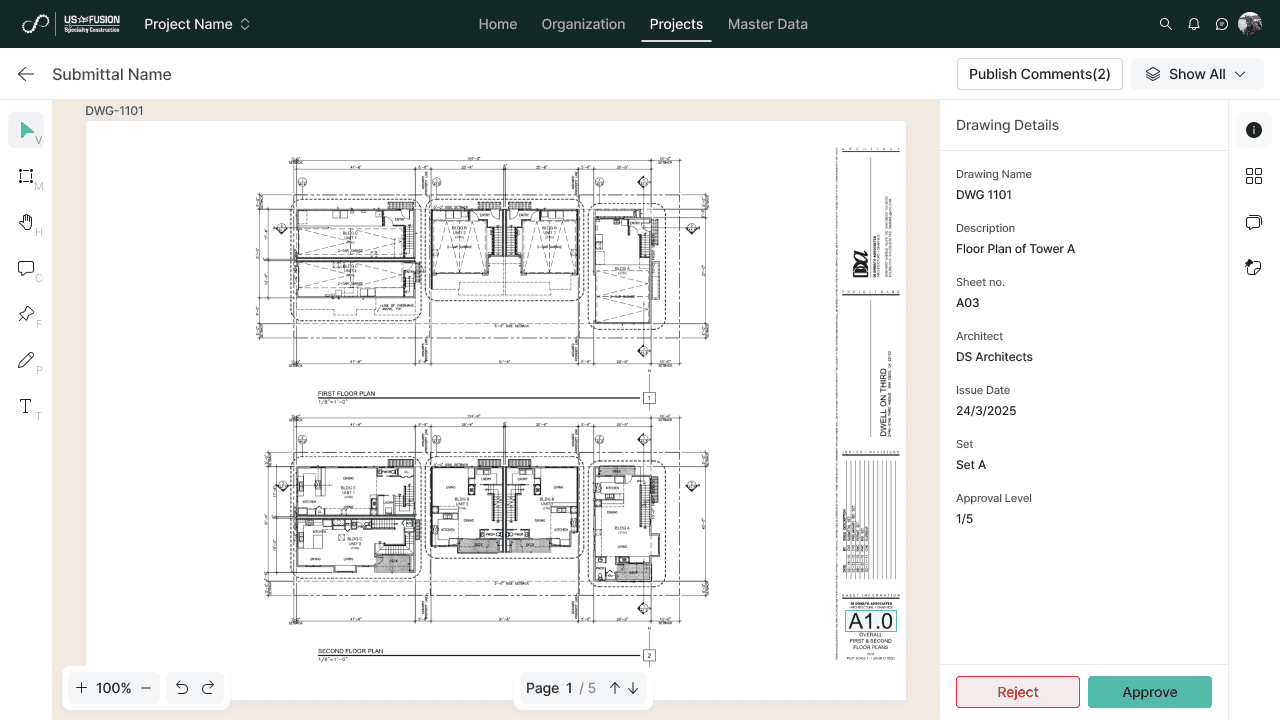Viewport: 1280px width, 720px height.
Task: Click Publish Comments(2) button
Action: click(1040, 74)
